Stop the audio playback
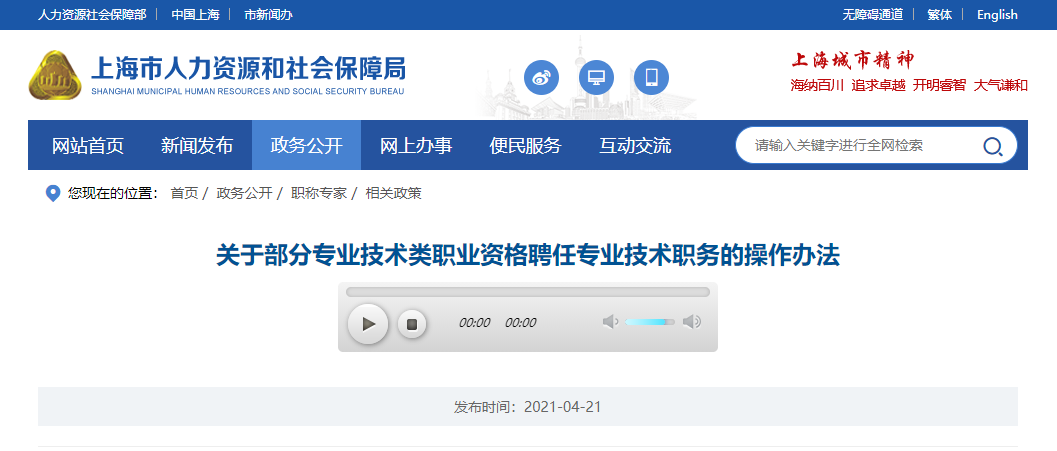This screenshot has width=1057, height=451. (412, 324)
